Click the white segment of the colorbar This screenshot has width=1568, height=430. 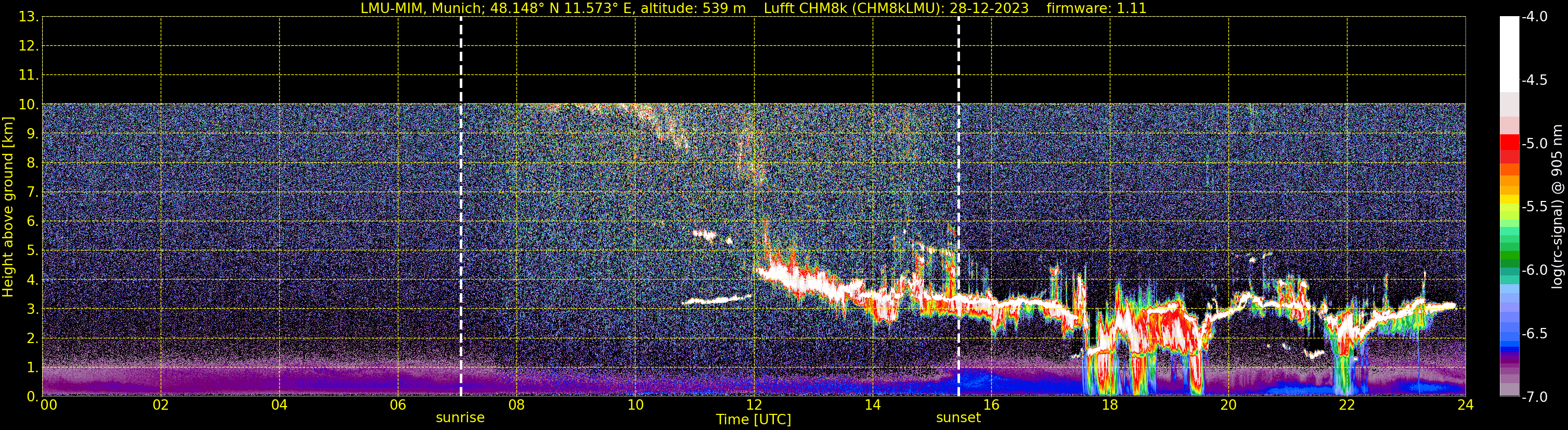1510,54
